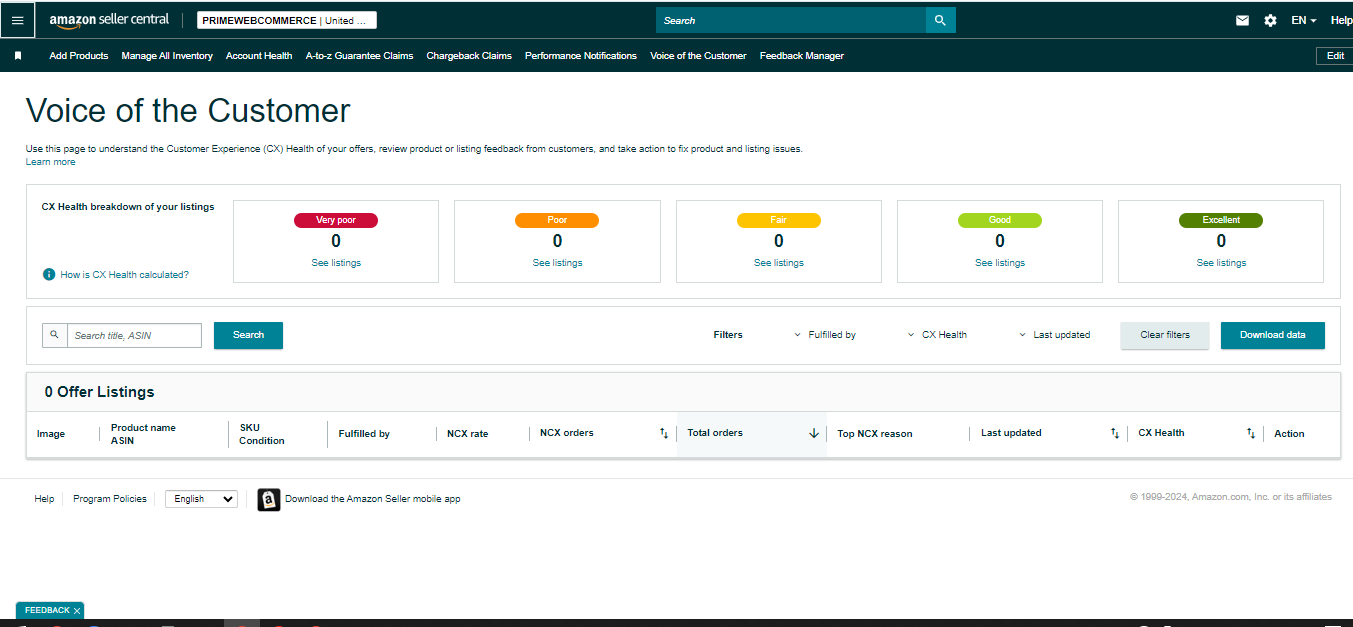Open the Learn more link
Screen dimensions: 1353x627
click(x=50, y=162)
